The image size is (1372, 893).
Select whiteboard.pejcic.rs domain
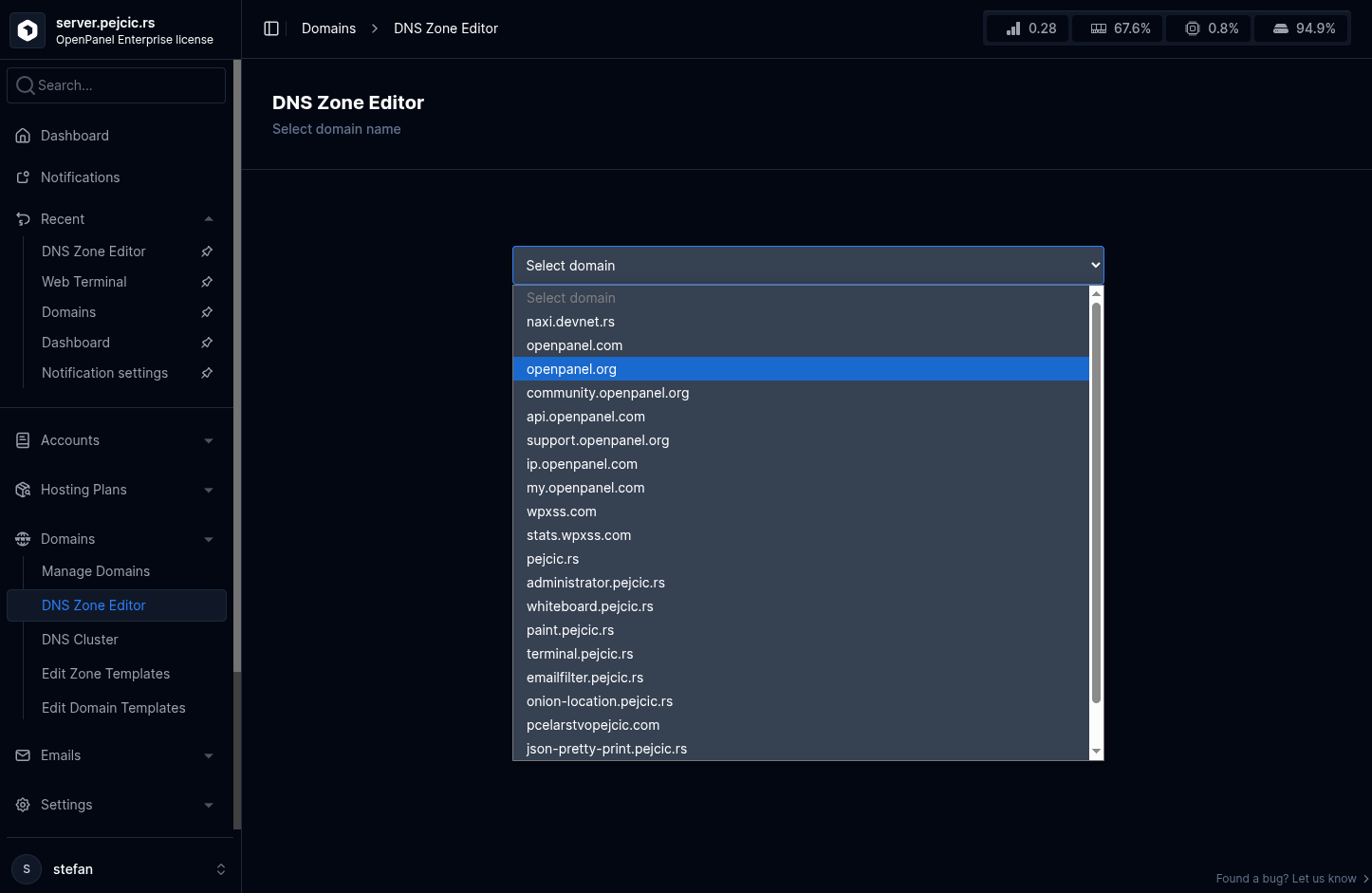pyautogui.click(x=801, y=606)
